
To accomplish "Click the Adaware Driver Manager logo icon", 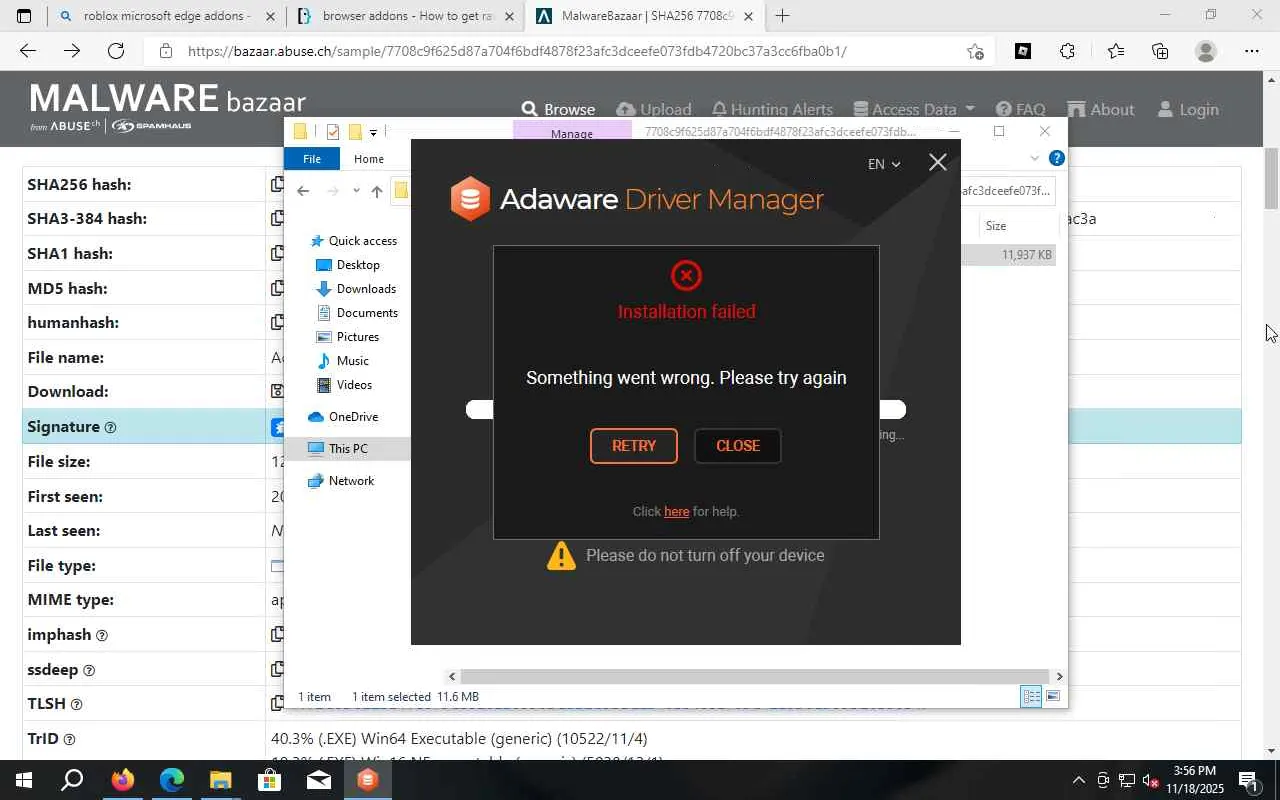I will [x=470, y=199].
